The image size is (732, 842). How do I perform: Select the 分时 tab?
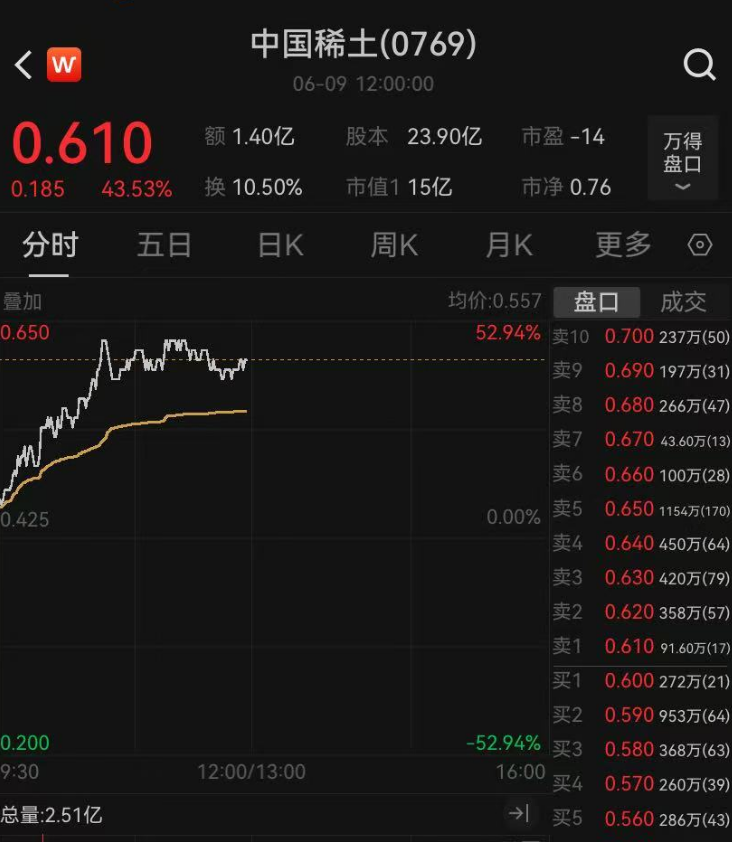pos(50,245)
